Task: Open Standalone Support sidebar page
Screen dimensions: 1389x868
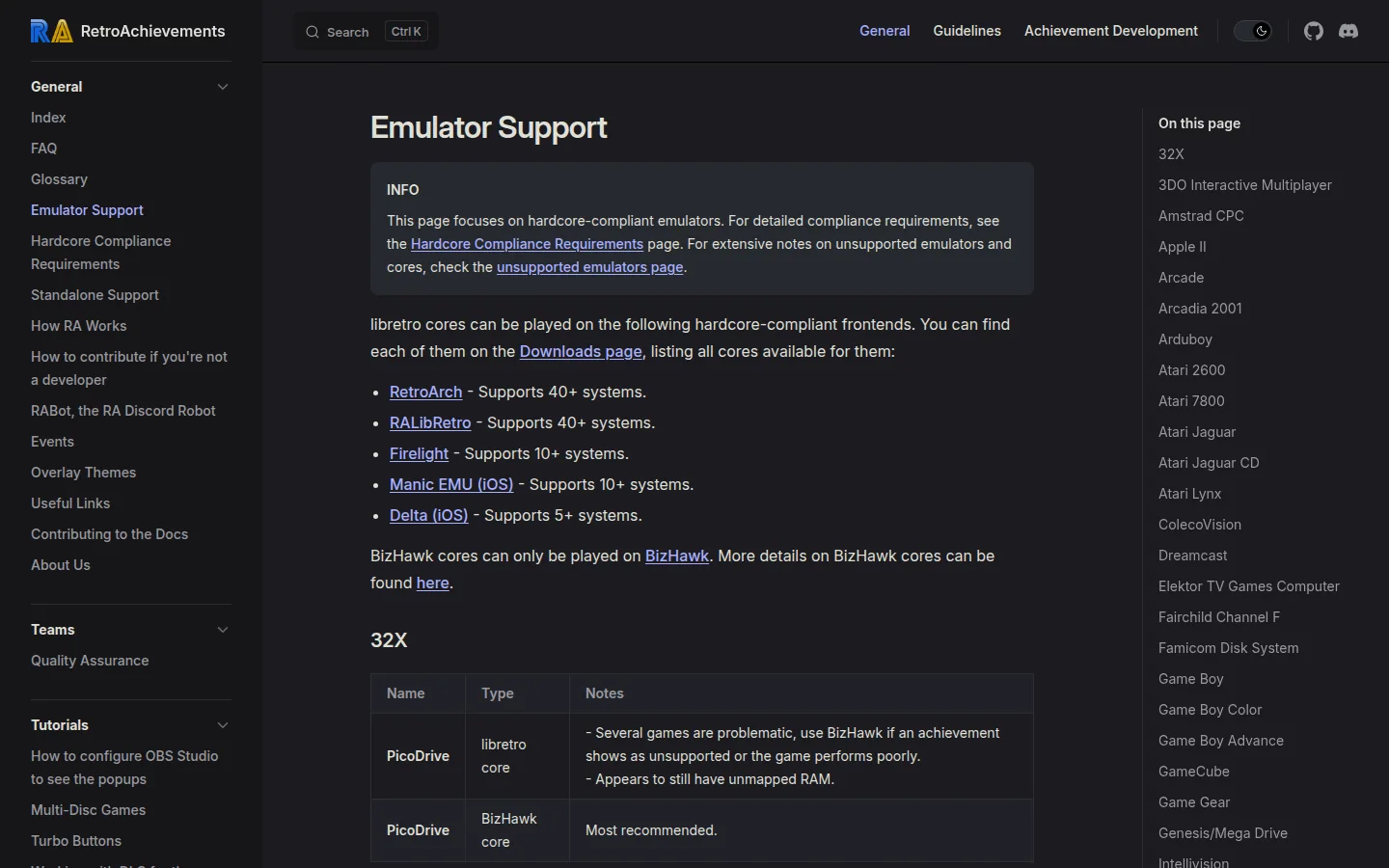Action: [95, 295]
